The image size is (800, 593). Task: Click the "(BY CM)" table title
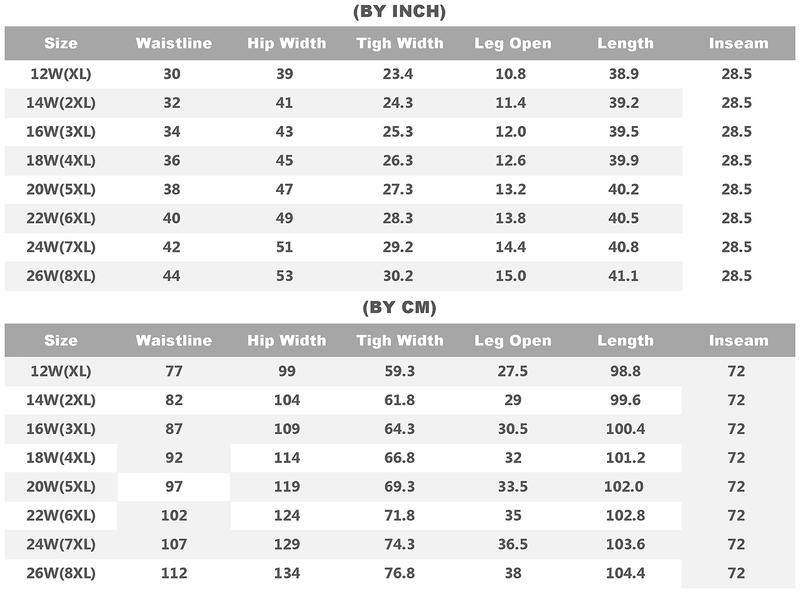tap(399, 308)
